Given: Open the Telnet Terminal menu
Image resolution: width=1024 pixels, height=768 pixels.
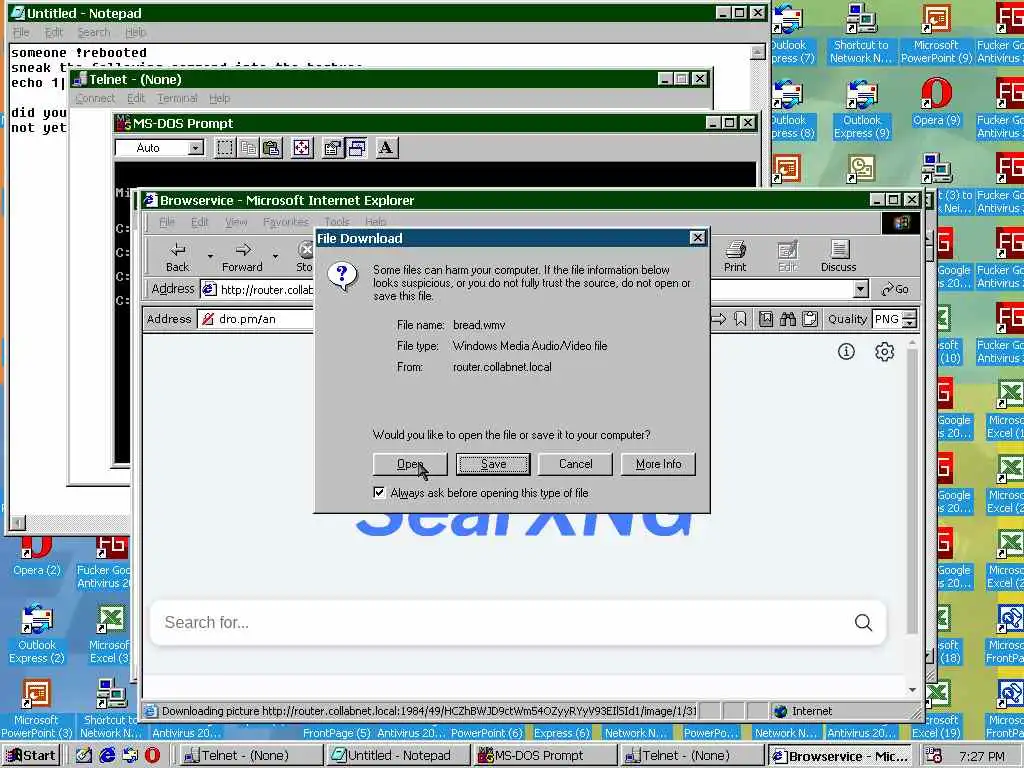Looking at the screenshot, I should coord(177,98).
